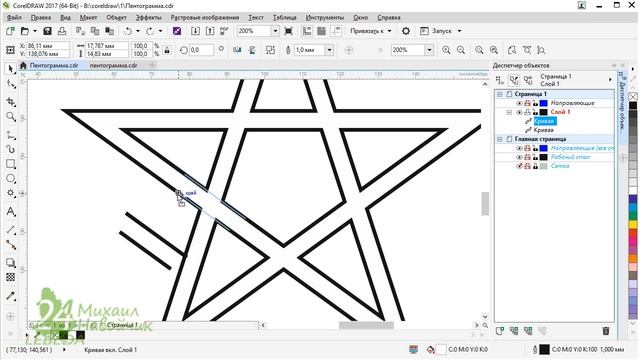Click Слой 1 layer name
640x360 pixels.
pyautogui.click(x=560, y=112)
